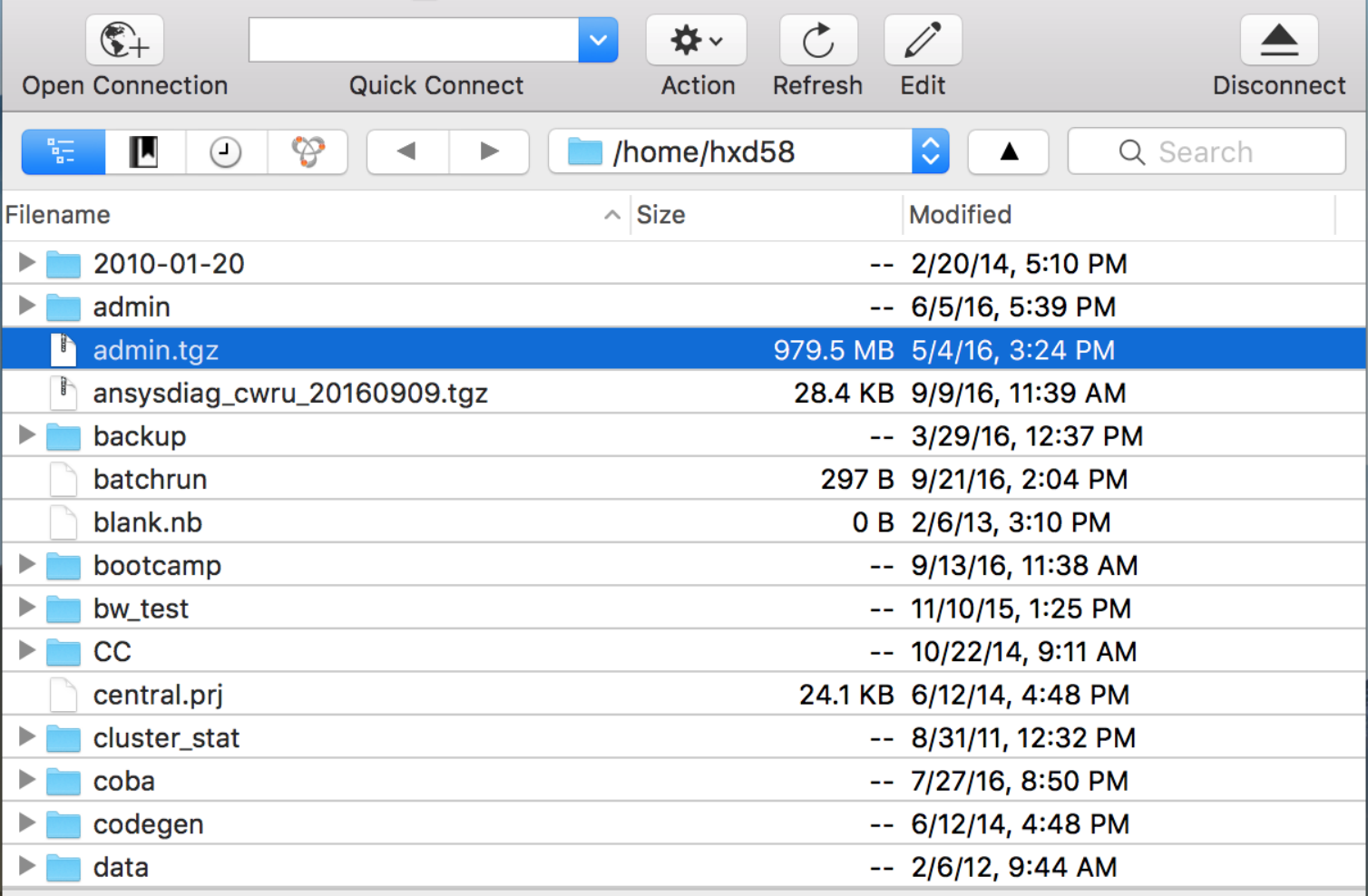Viewport: 1368px width, 896px height.
Task: Select the blank.nb file name
Action: coord(148,522)
